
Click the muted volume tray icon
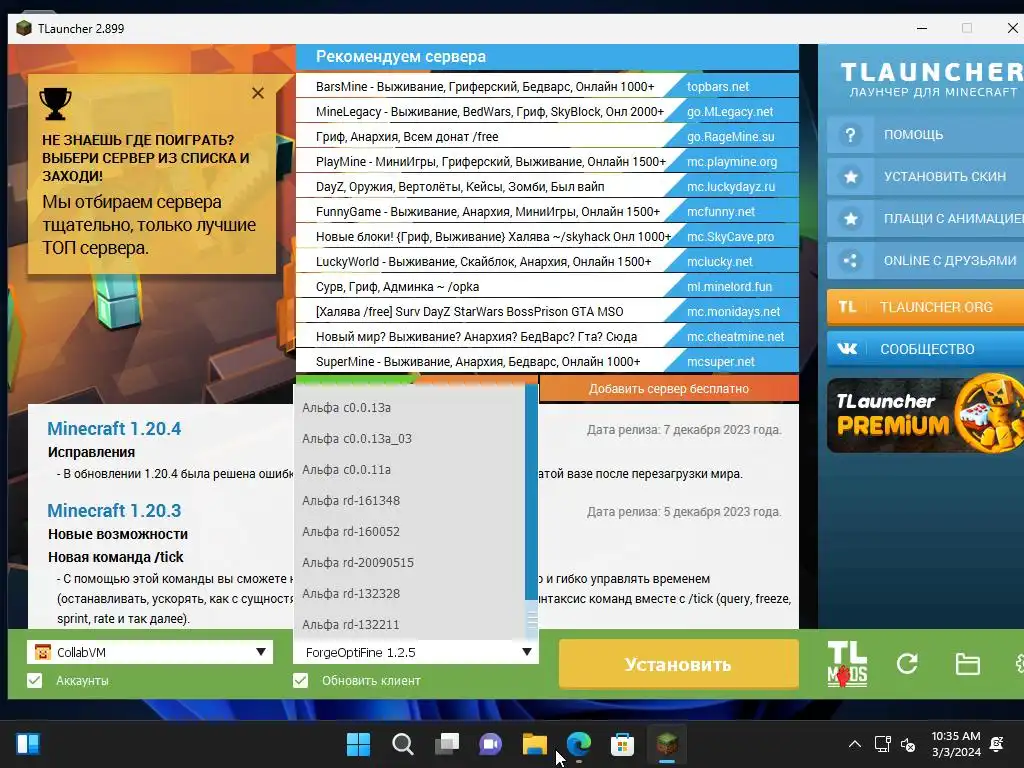pyautogui.click(x=908, y=744)
